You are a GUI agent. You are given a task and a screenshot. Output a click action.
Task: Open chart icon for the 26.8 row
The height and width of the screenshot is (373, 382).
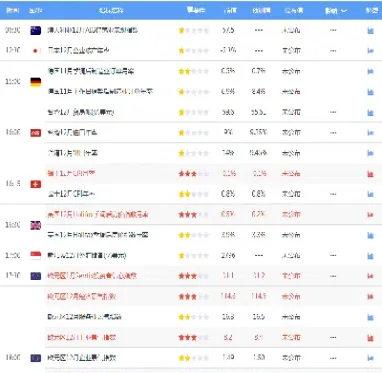point(370,317)
